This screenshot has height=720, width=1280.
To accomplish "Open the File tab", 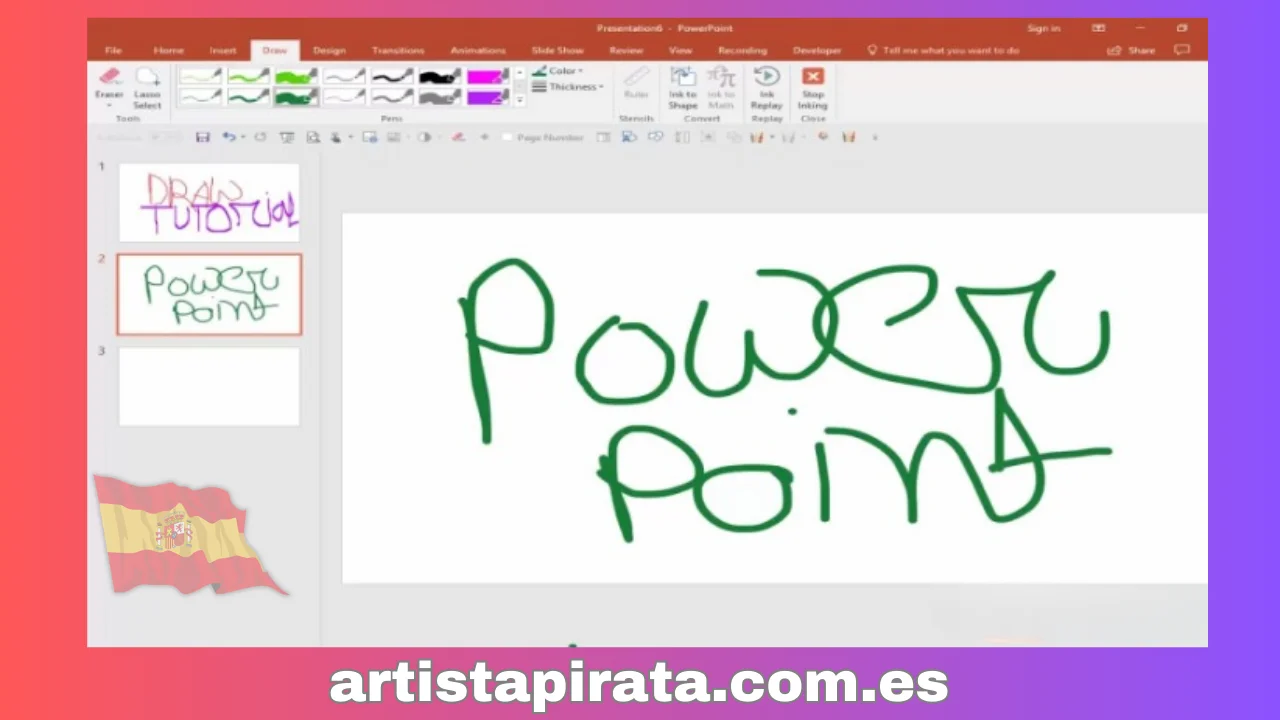I will tap(113, 50).
